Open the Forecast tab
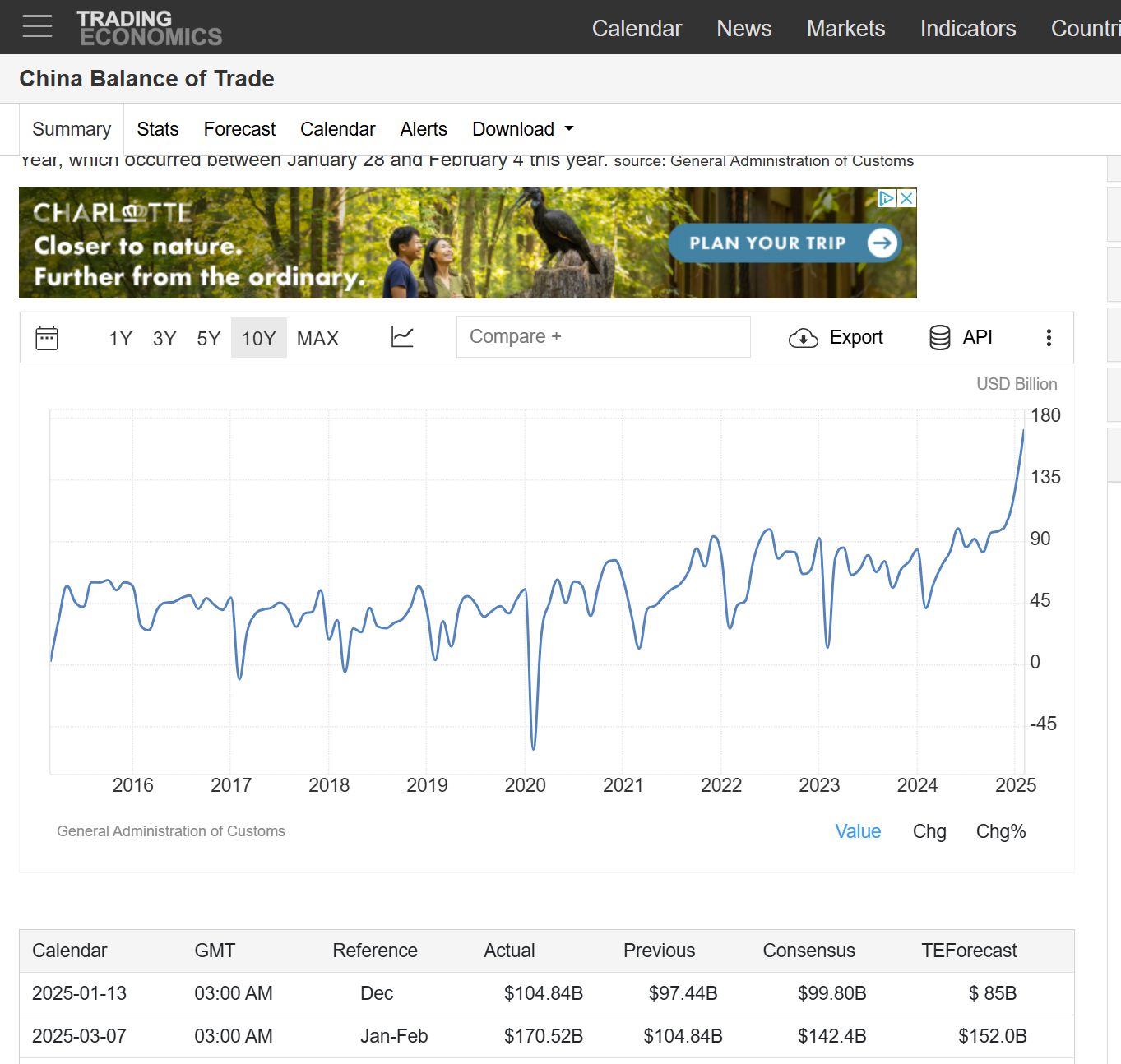 [239, 129]
